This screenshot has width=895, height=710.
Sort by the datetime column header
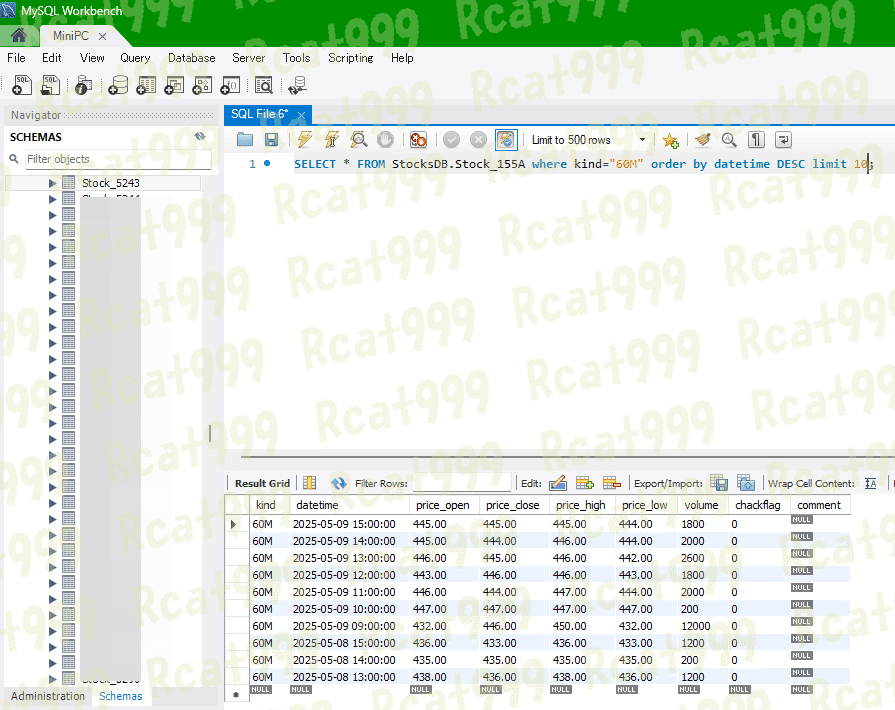pos(349,505)
